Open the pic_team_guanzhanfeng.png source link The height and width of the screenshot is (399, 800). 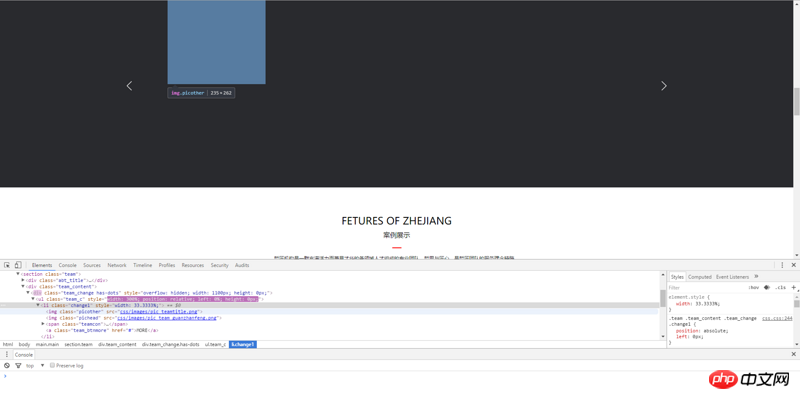tap(167, 317)
